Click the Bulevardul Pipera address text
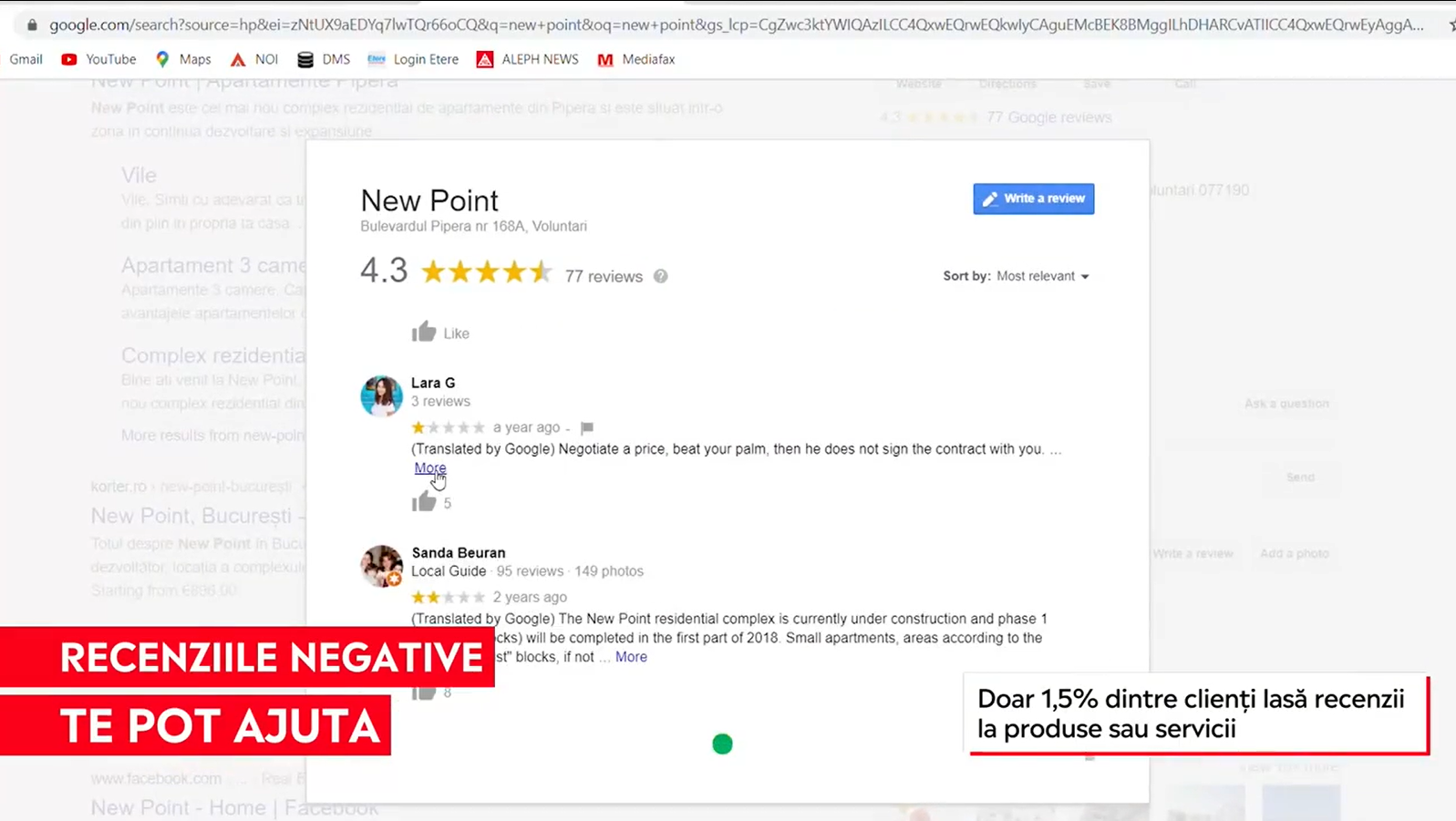 [474, 226]
